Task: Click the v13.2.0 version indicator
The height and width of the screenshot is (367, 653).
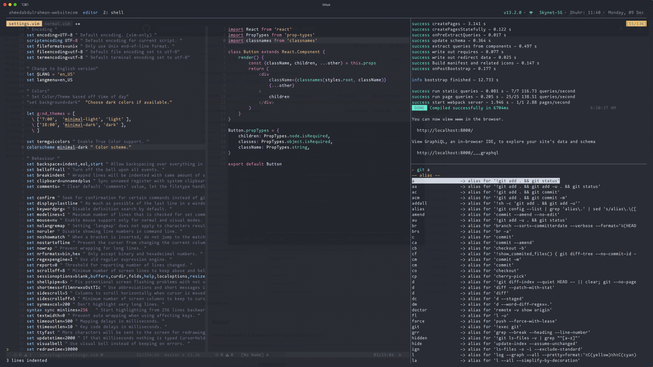Action: click(x=512, y=12)
